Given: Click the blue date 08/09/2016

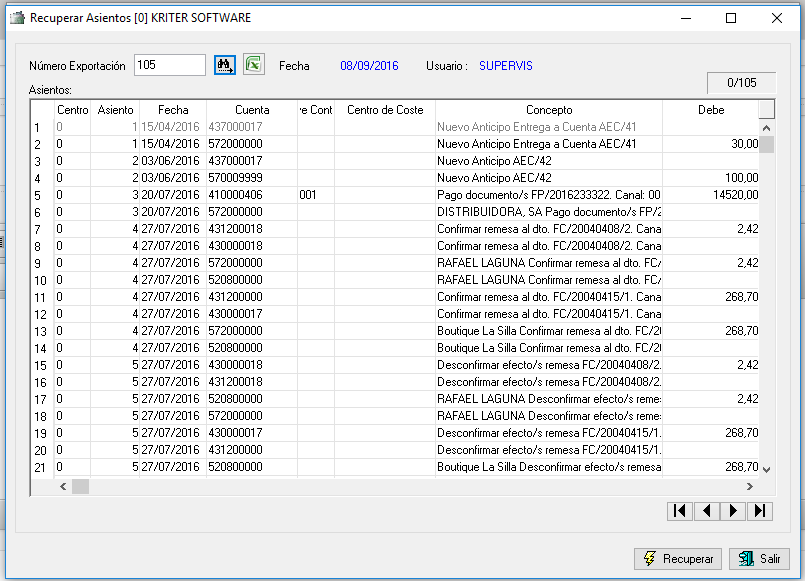Looking at the screenshot, I should pyautogui.click(x=369, y=66).
